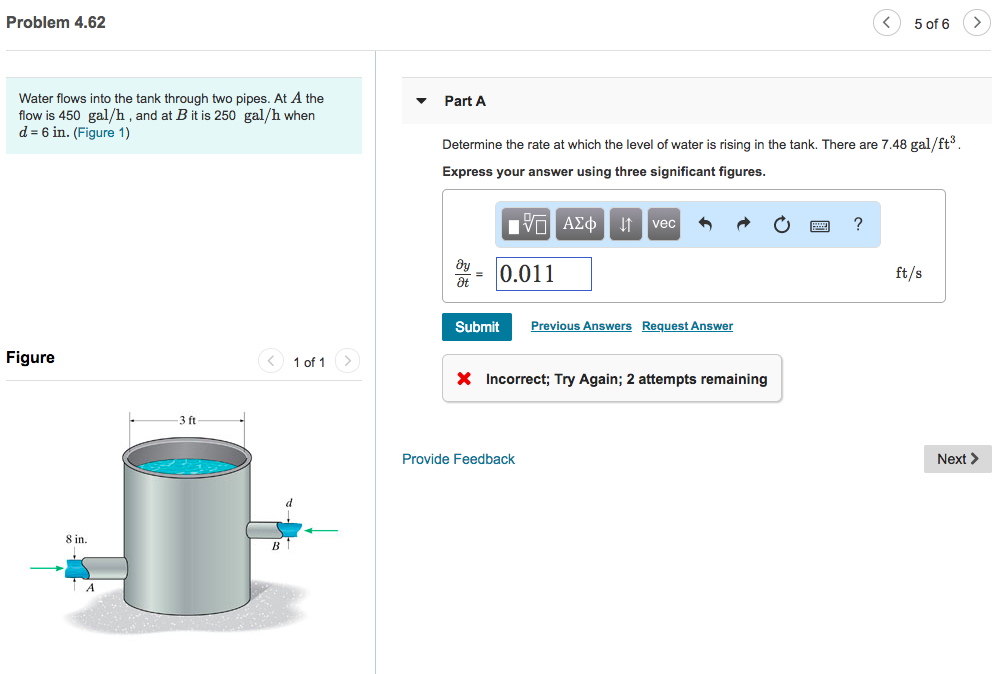Collapse Part A section triangle
Screen dimensions: 1005x674
pos(421,101)
